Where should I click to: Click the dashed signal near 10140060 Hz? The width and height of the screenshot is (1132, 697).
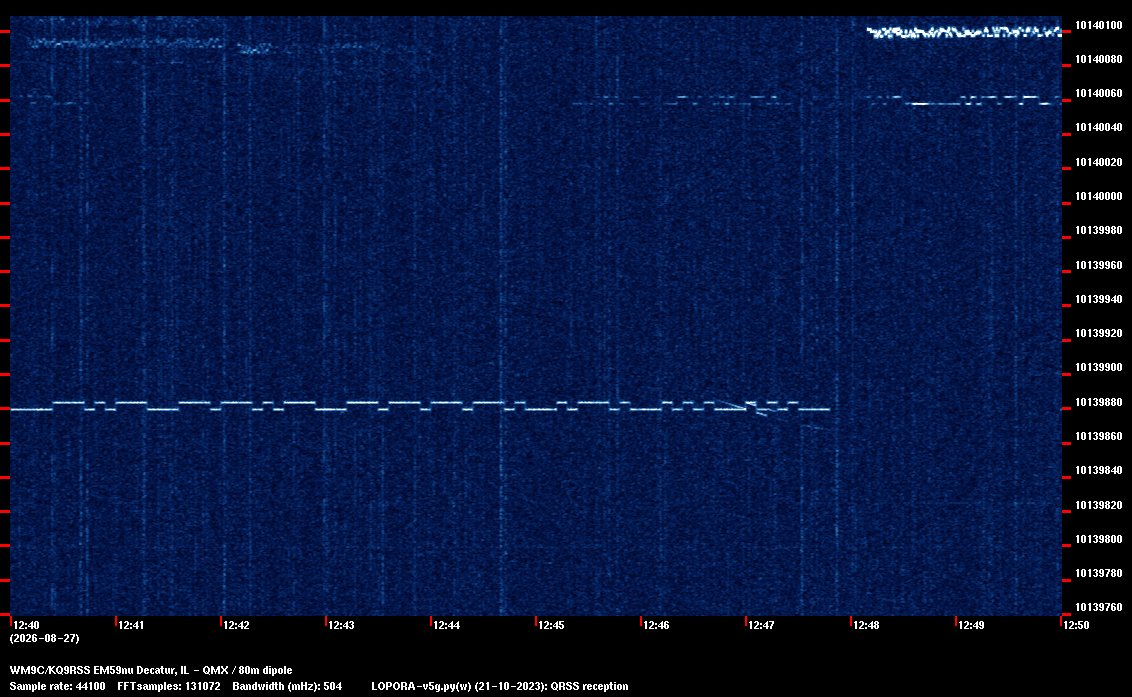click(x=817, y=100)
